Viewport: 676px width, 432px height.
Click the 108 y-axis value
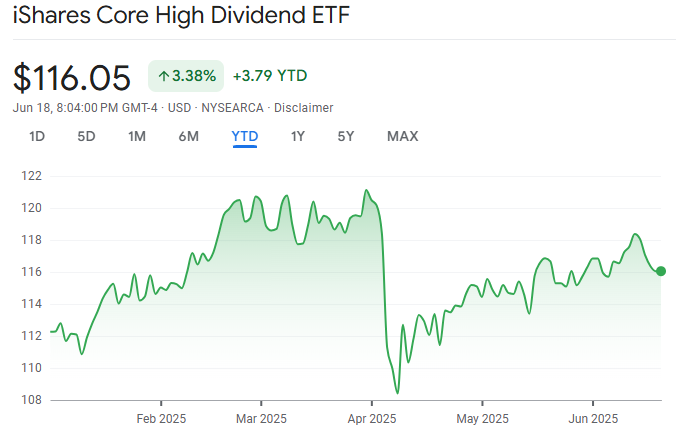pos(31,400)
